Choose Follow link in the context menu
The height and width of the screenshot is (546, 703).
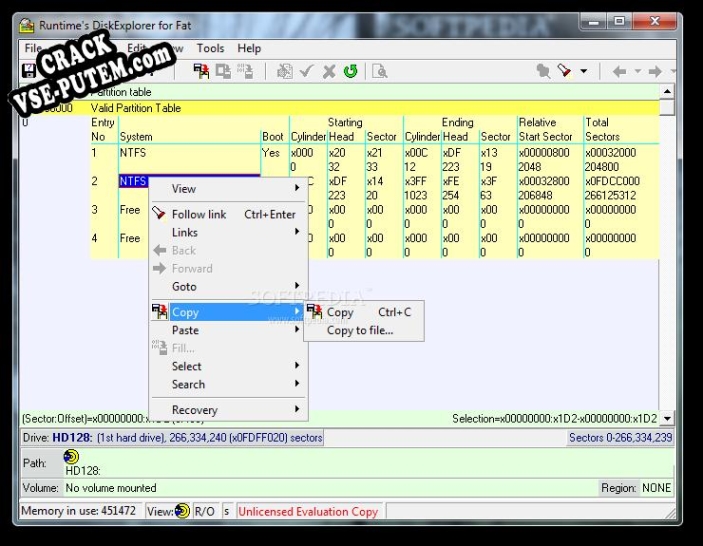(229, 214)
